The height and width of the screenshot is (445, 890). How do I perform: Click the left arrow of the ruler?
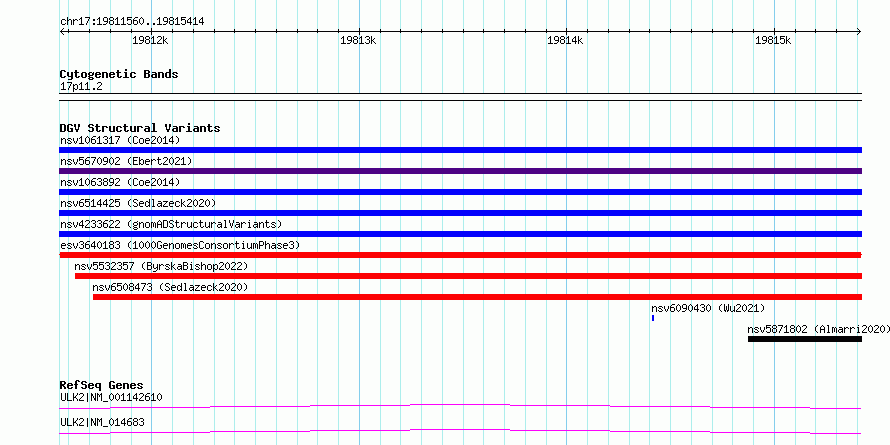[62, 31]
